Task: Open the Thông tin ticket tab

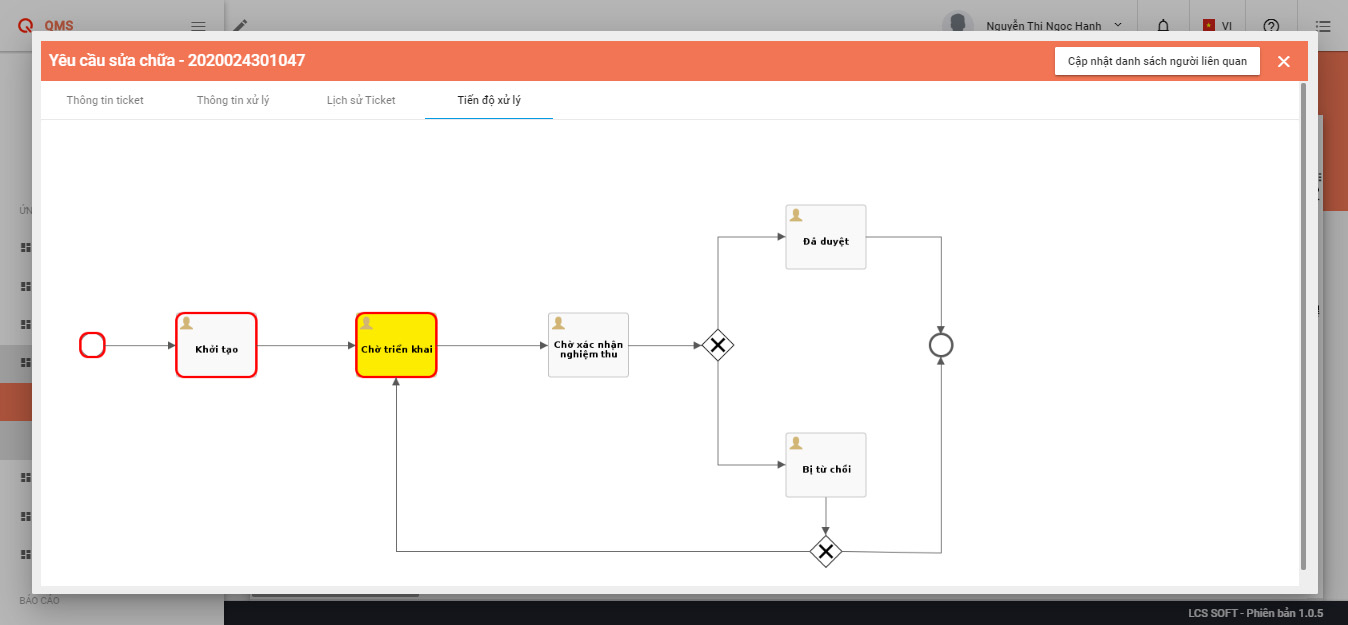Action: (105, 100)
